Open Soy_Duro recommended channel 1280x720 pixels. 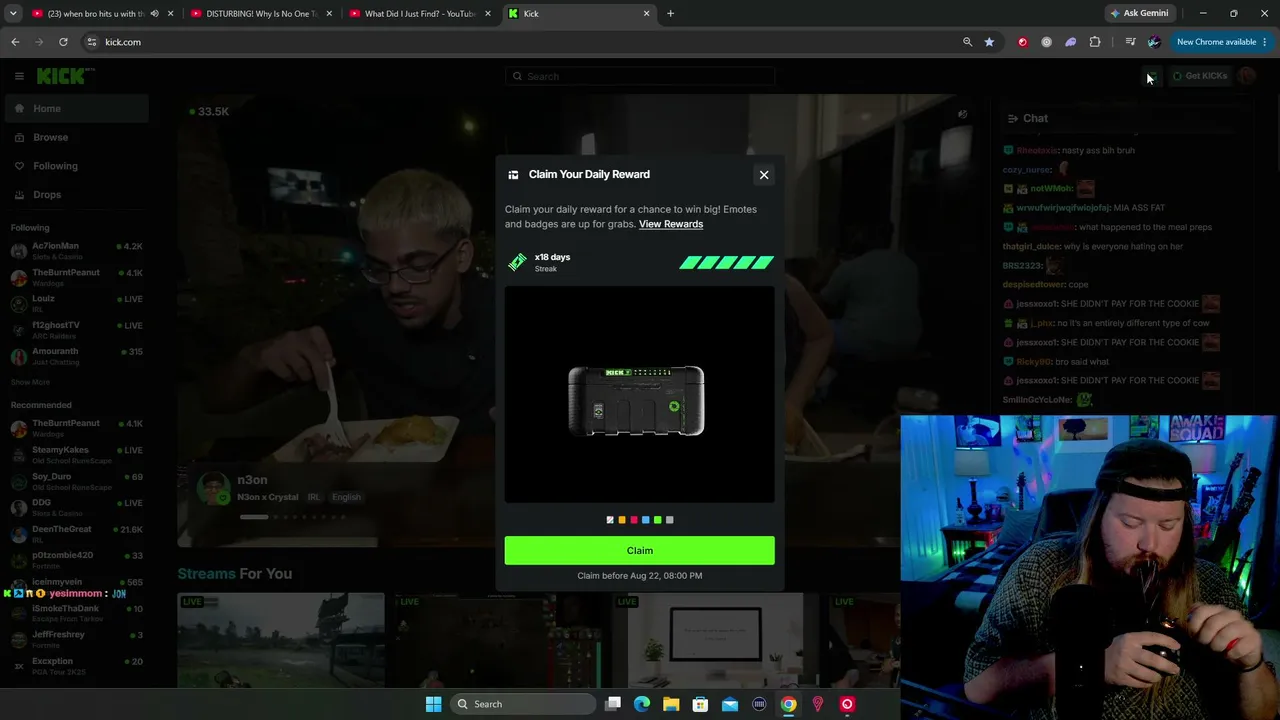coord(77,481)
